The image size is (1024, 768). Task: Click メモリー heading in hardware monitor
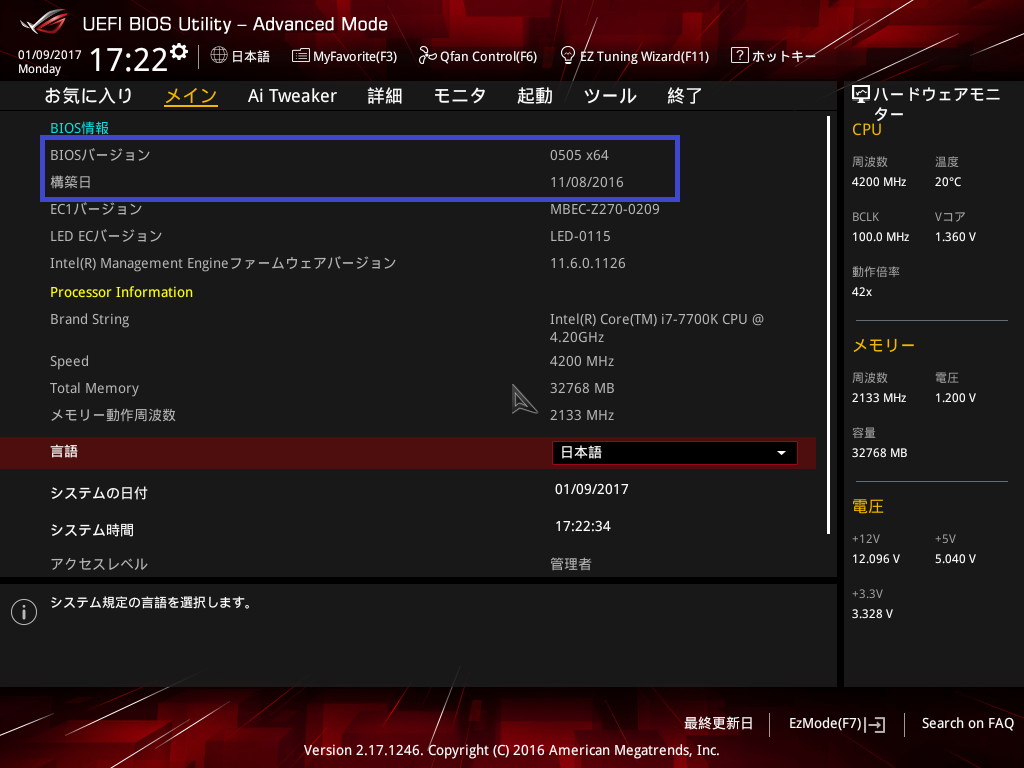[x=883, y=345]
